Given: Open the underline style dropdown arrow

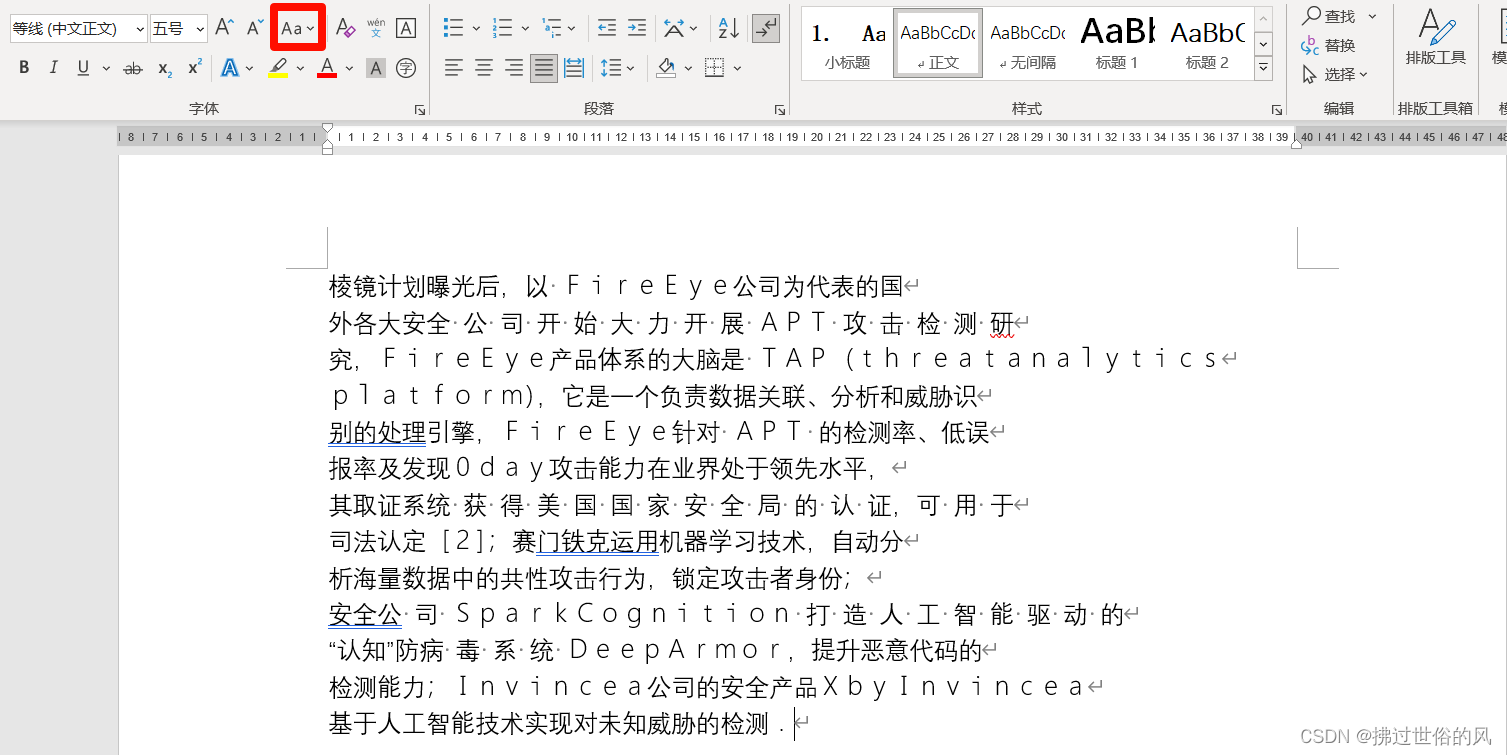Looking at the screenshot, I should [104, 68].
